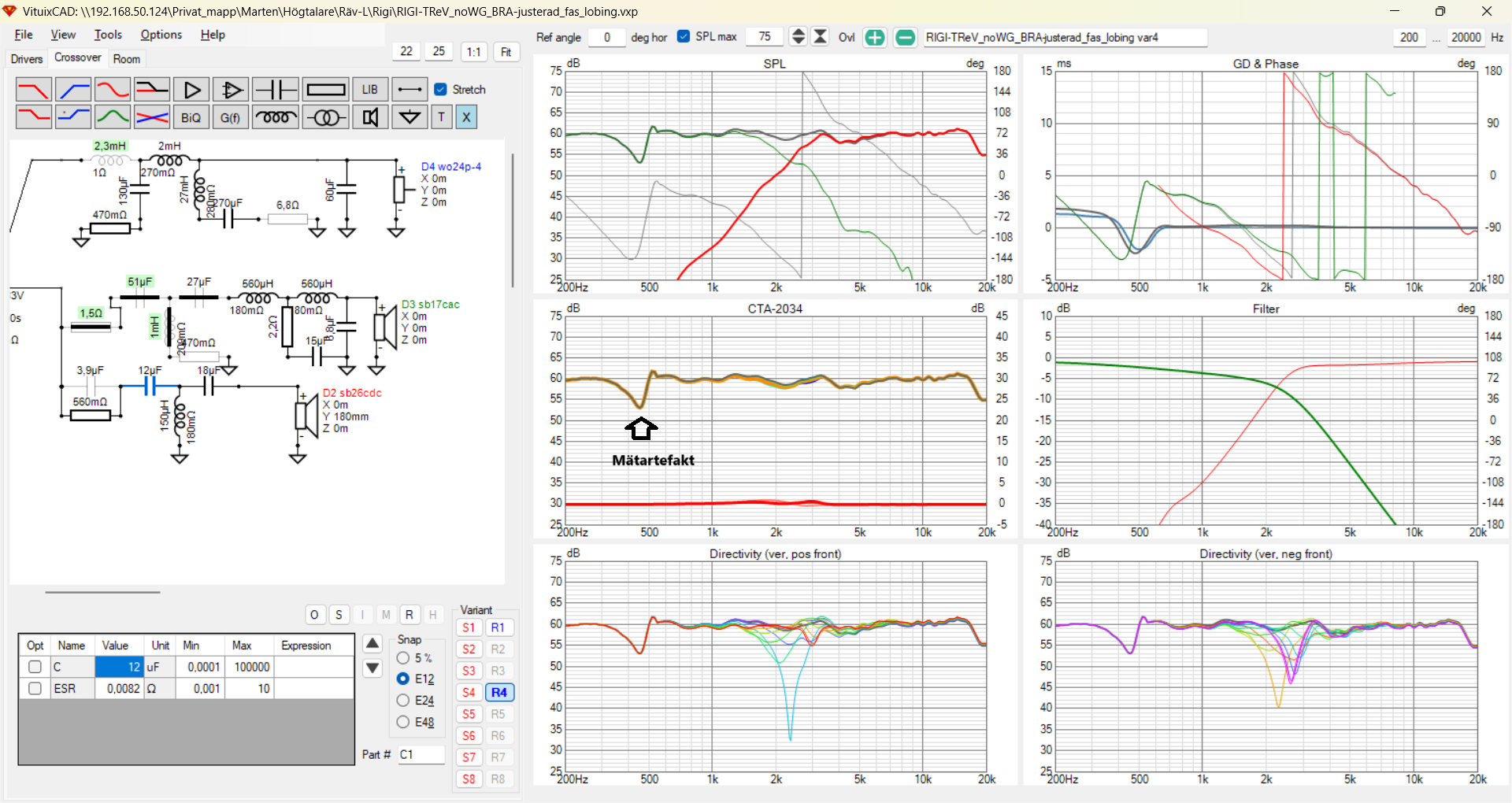Screen dimensions: 1512x803
Task: Click the O button above the table
Action: (314, 615)
